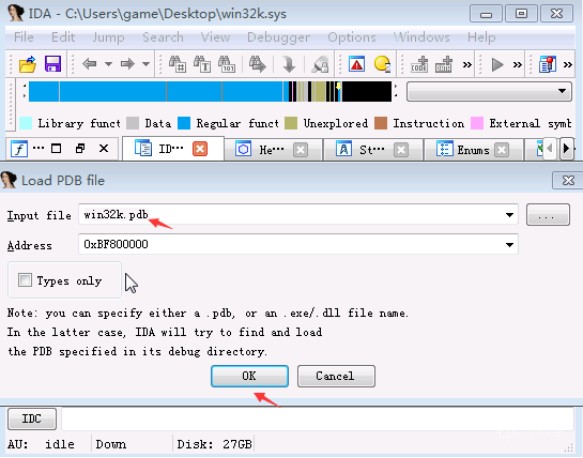
Task: Click search next binoculars arrow icon
Action: pyautogui.click(x=257, y=64)
